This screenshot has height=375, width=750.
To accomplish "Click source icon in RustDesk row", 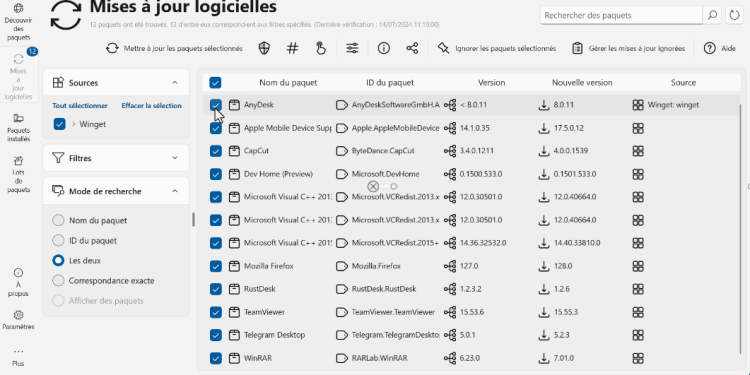I will pos(638,289).
